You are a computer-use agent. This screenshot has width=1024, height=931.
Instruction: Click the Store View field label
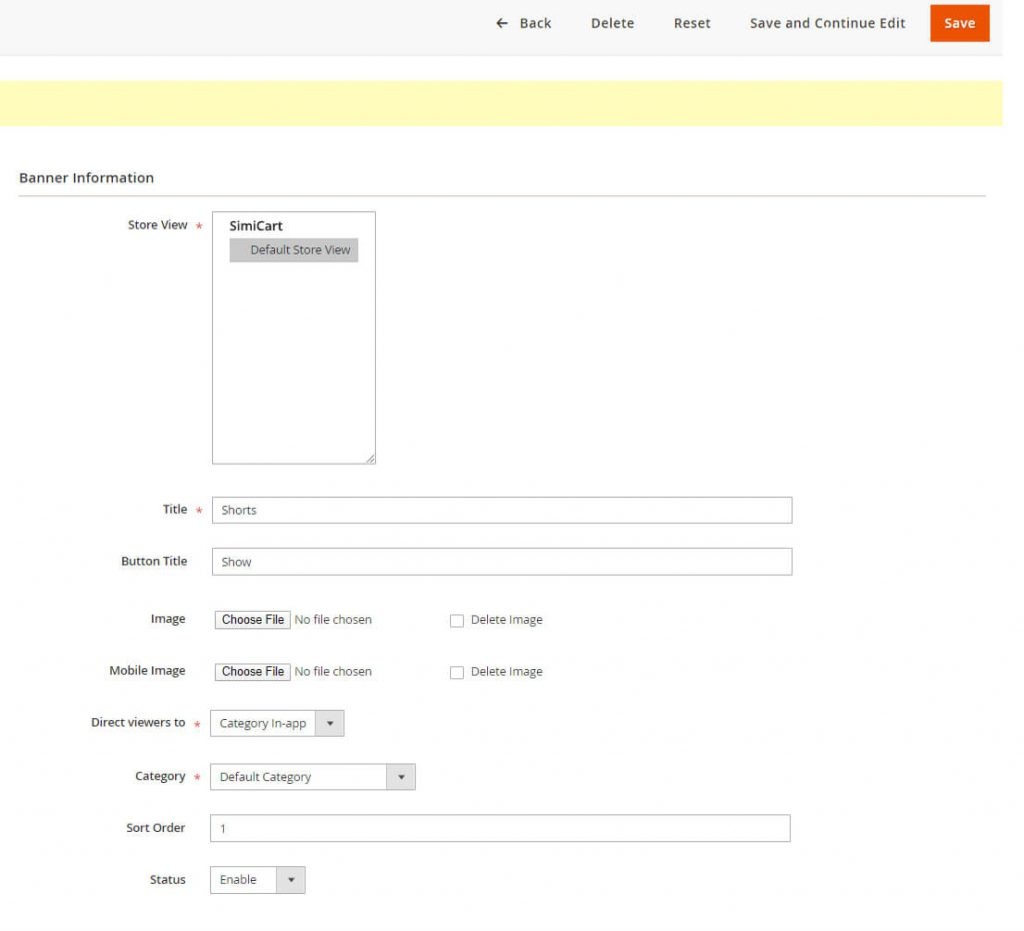pyautogui.click(x=157, y=225)
